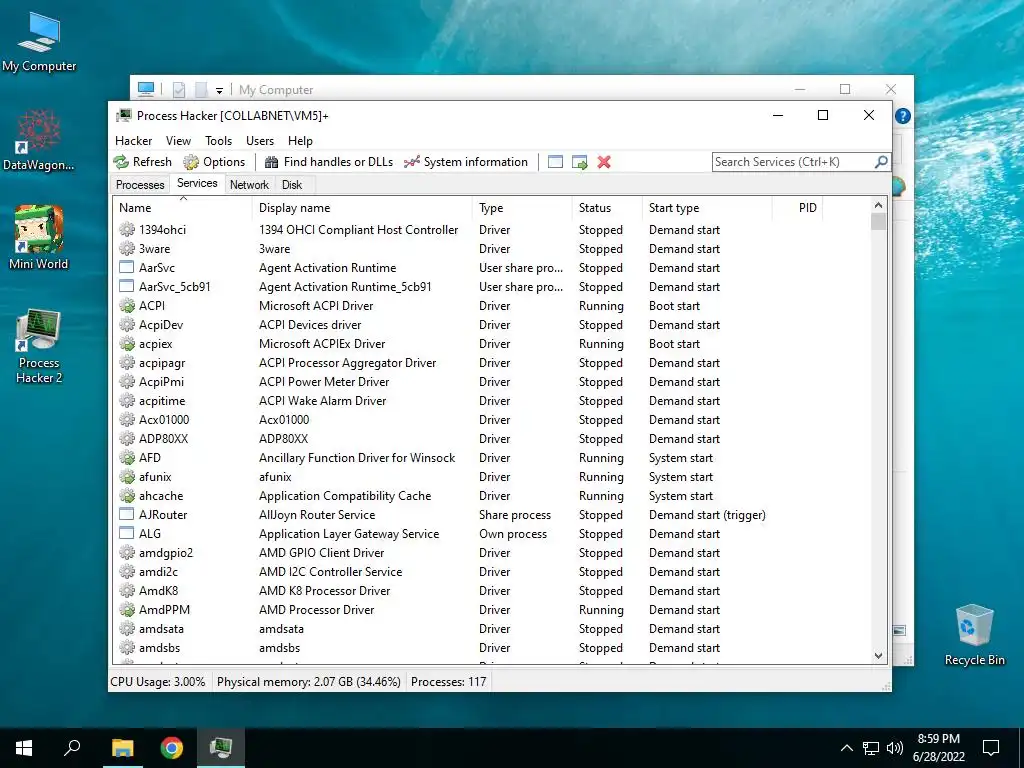The width and height of the screenshot is (1024, 768).
Task: Click the window icon of AJRouter service
Action: coord(127,515)
